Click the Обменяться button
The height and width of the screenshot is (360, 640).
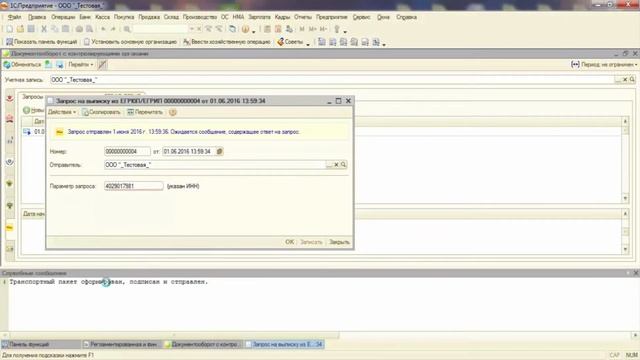pos(22,64)
